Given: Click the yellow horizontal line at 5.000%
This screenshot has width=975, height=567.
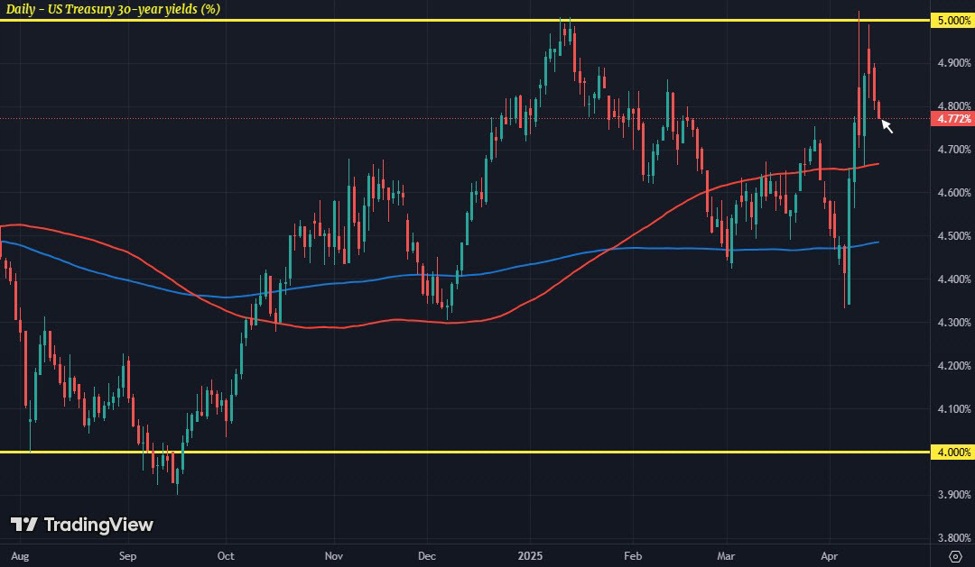Looking at the screenshot, I should [x=300, y=20].
